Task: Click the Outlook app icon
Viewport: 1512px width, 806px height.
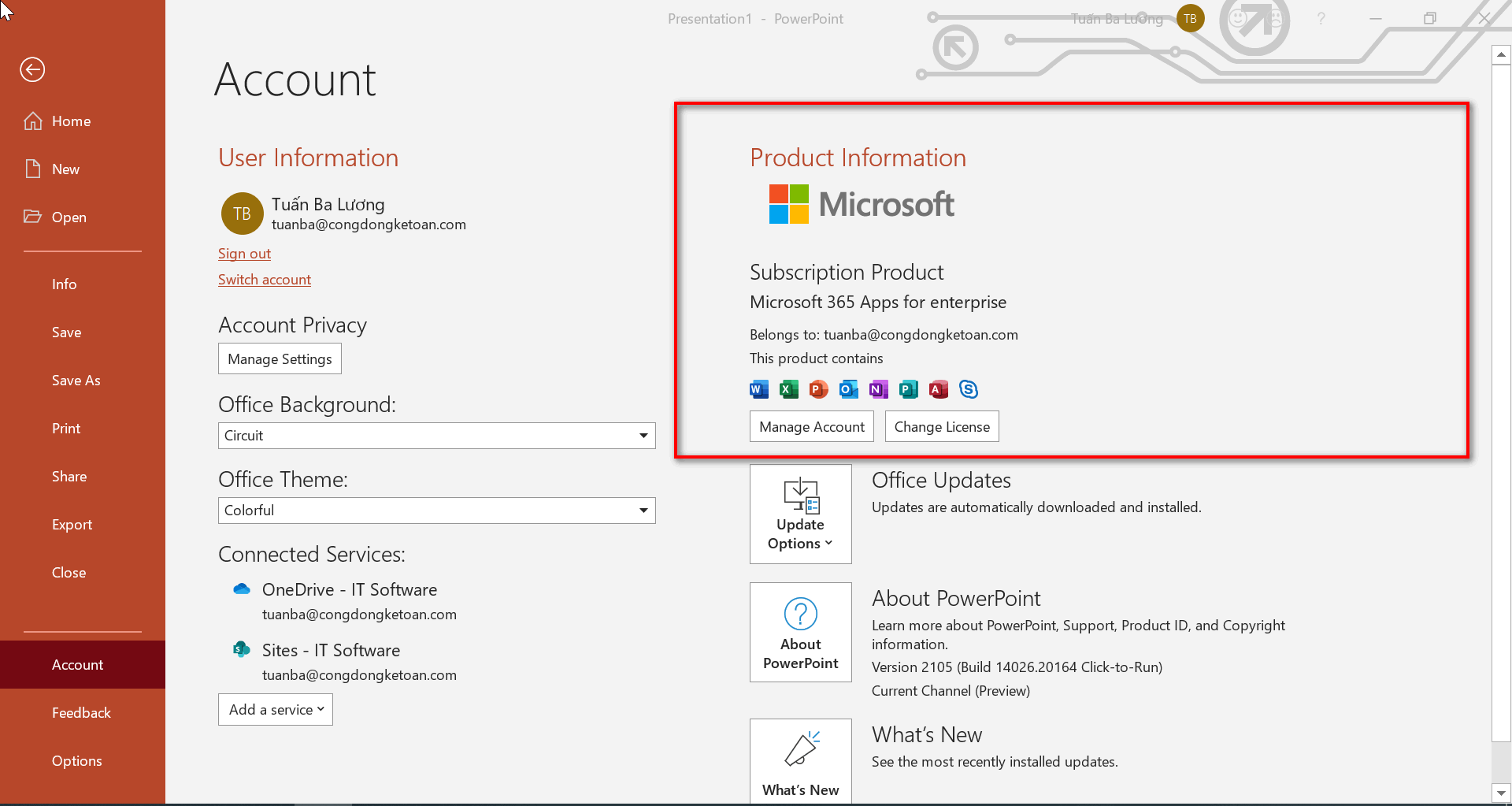Action: pyautogui.click(x=849, y=389)
